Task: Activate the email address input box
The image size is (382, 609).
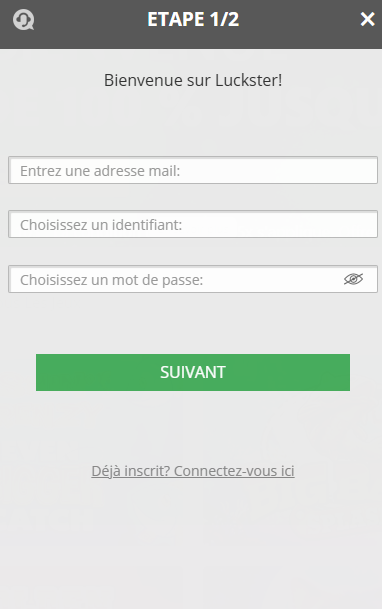Action: [193, 170]
